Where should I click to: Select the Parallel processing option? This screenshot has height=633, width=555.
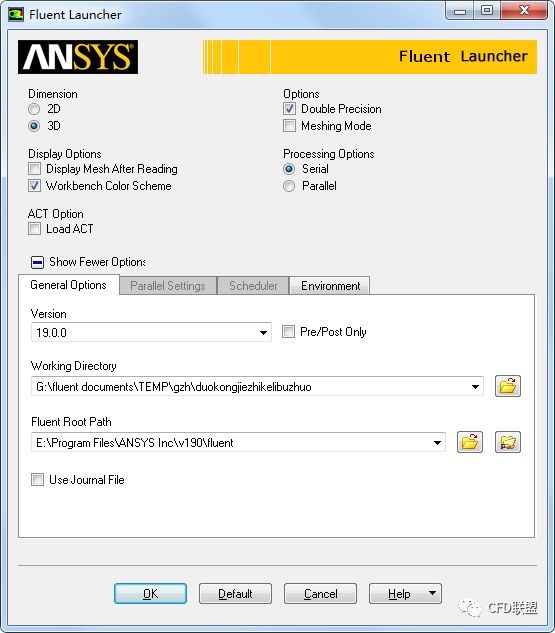pos(289,186)
